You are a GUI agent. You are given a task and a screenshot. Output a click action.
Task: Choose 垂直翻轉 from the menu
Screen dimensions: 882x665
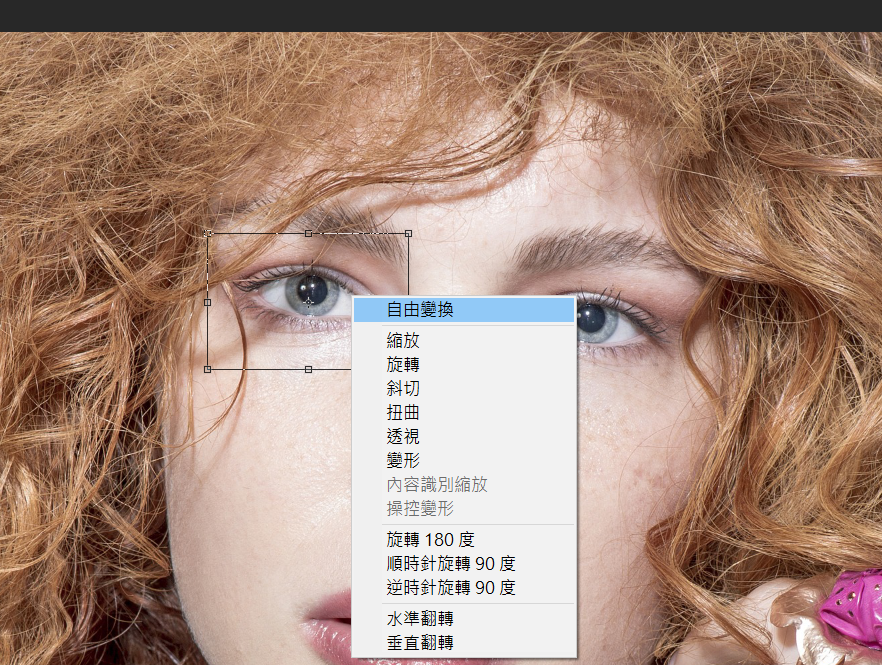tap(464, 642)
